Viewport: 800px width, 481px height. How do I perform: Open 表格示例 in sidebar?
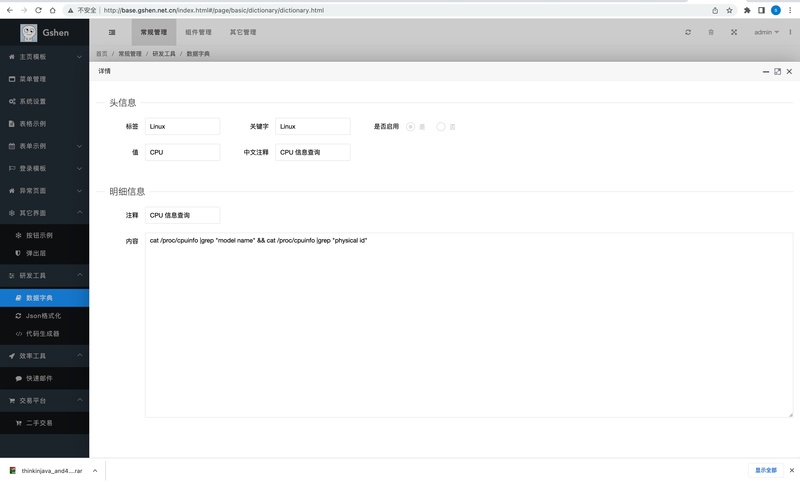[x=44, y=123]
